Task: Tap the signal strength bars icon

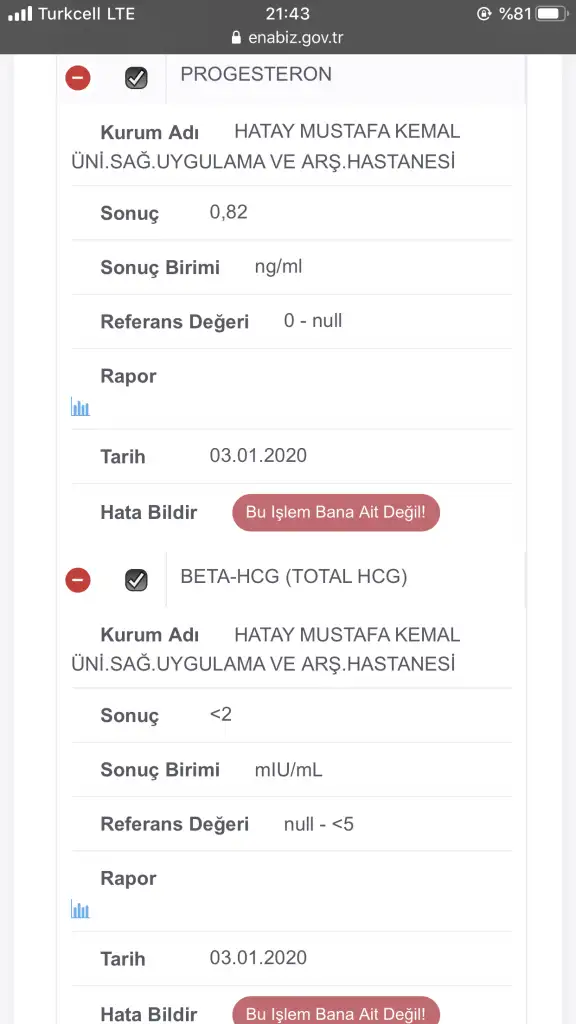Action: click(20, 14)
